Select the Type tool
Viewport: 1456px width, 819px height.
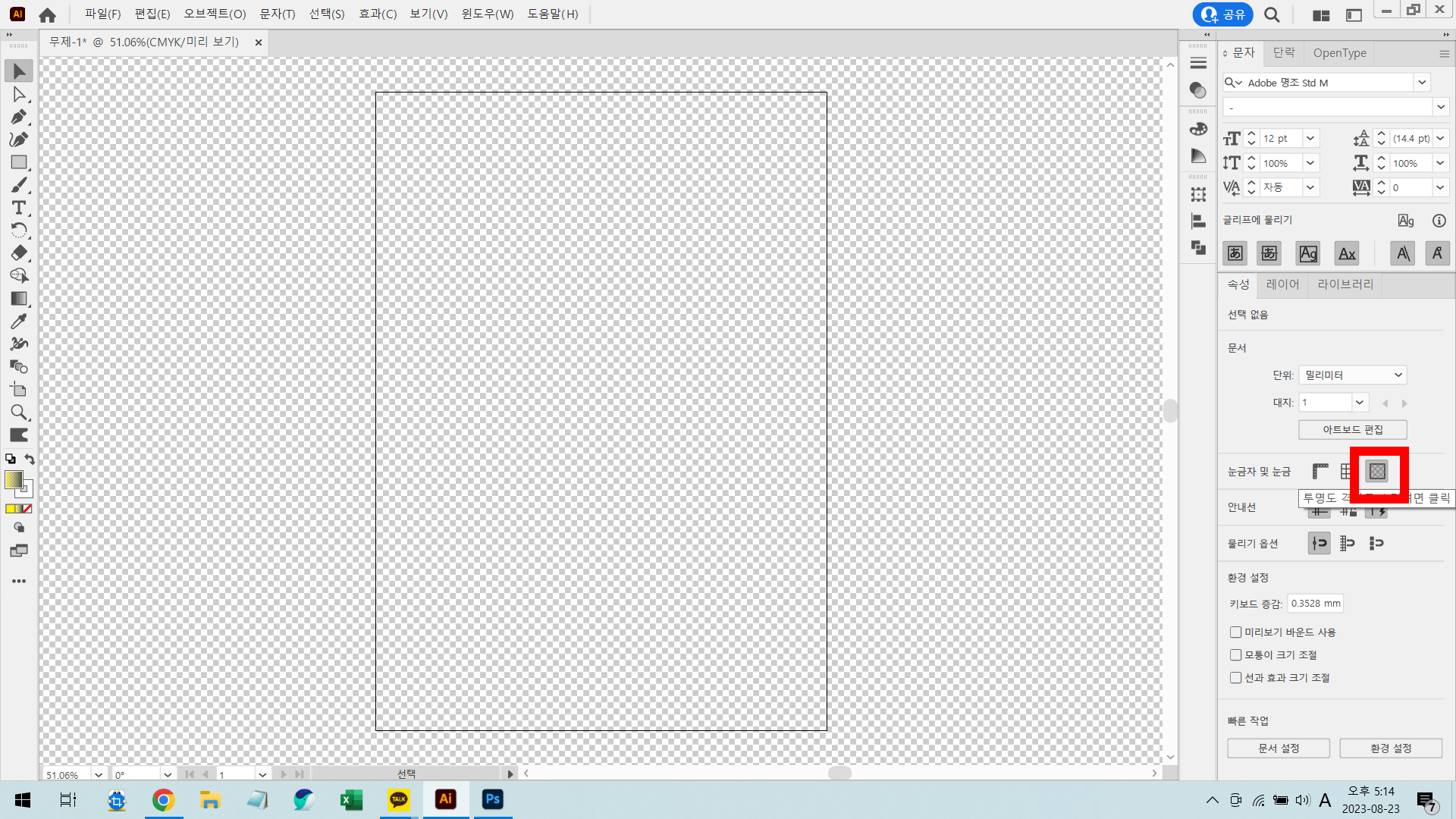click(x=19, y=208)
